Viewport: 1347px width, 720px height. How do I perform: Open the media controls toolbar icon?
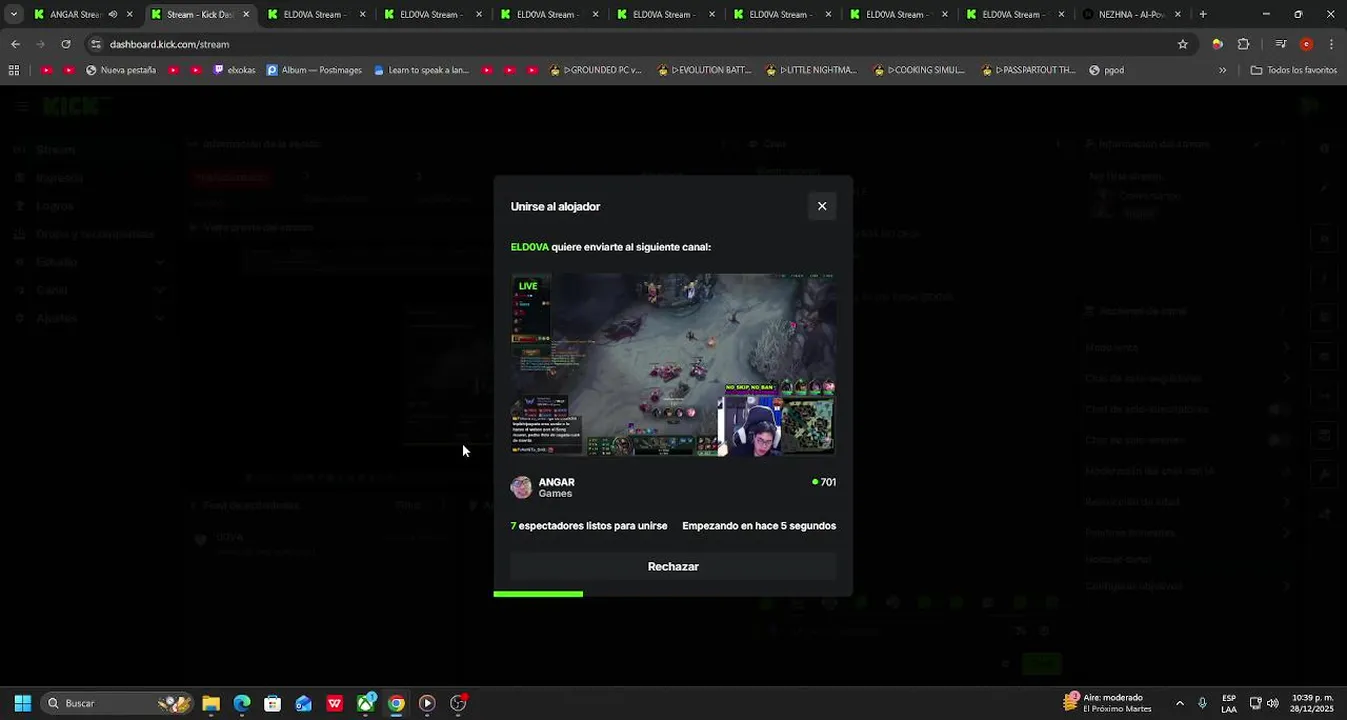1281,44
